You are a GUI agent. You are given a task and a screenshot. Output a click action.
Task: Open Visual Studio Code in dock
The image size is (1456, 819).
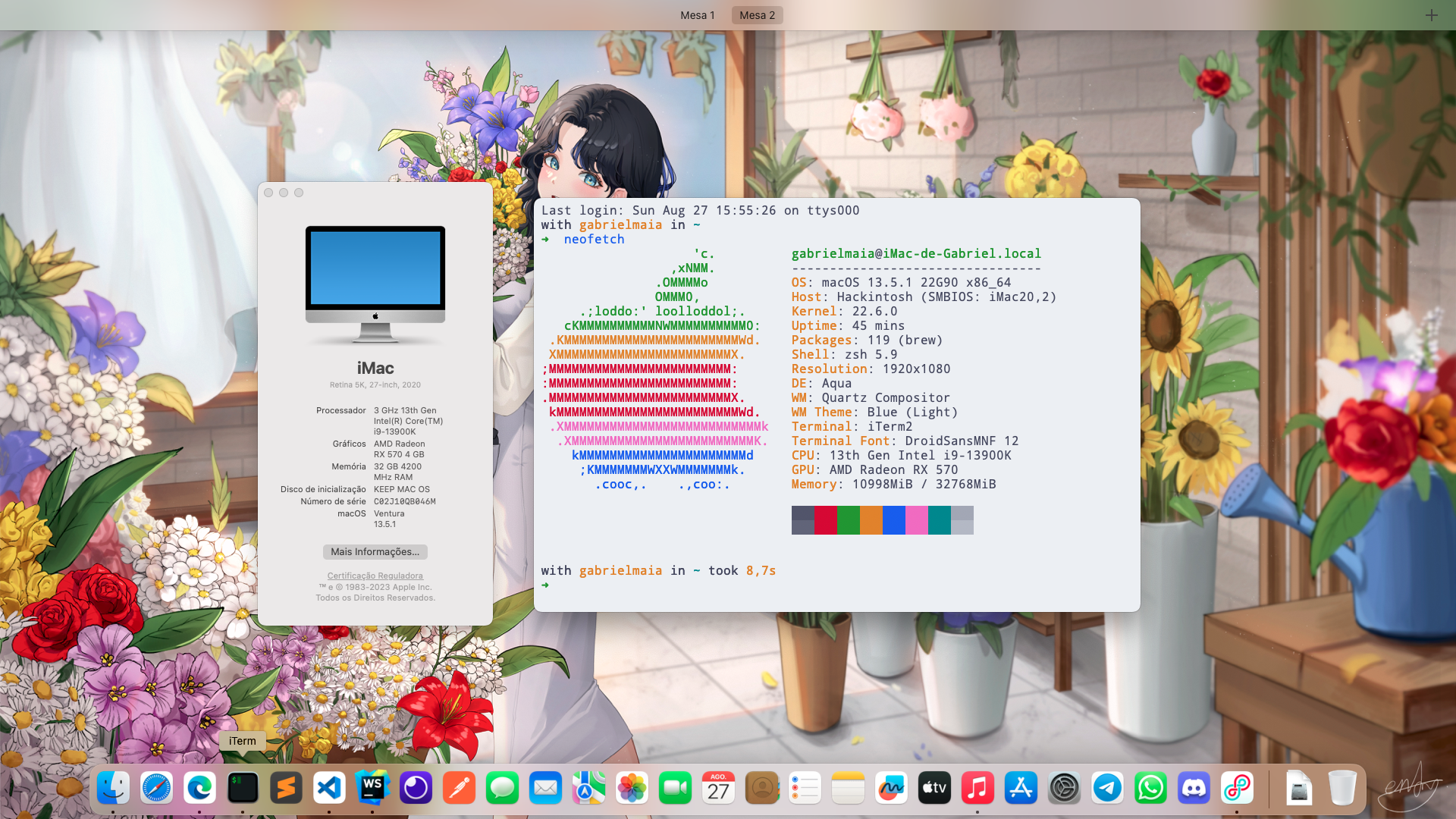pyautogui.click(x=329, y=789)
